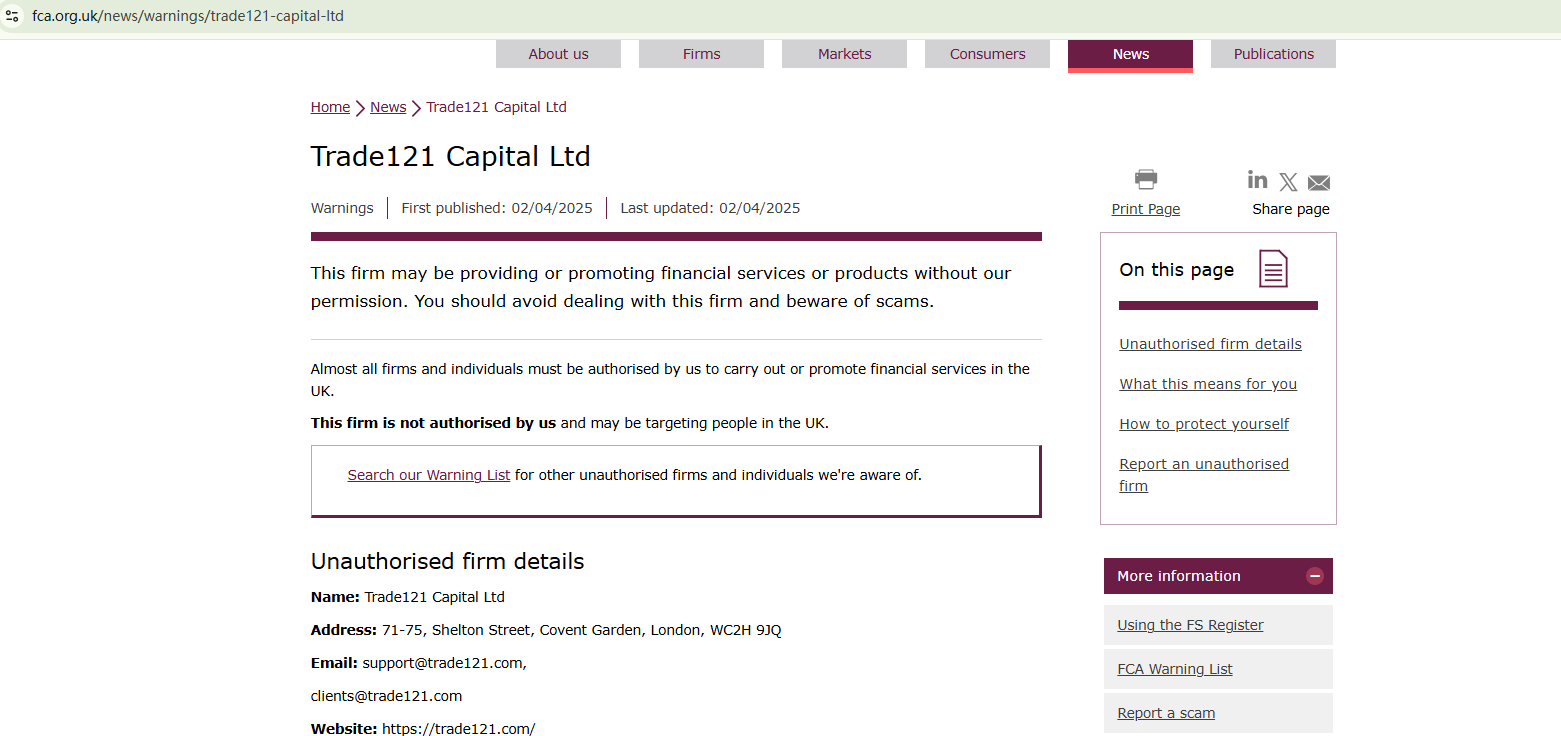Go to the Consumers tab
Screen dimensions: 1561x736
(987, 54)
